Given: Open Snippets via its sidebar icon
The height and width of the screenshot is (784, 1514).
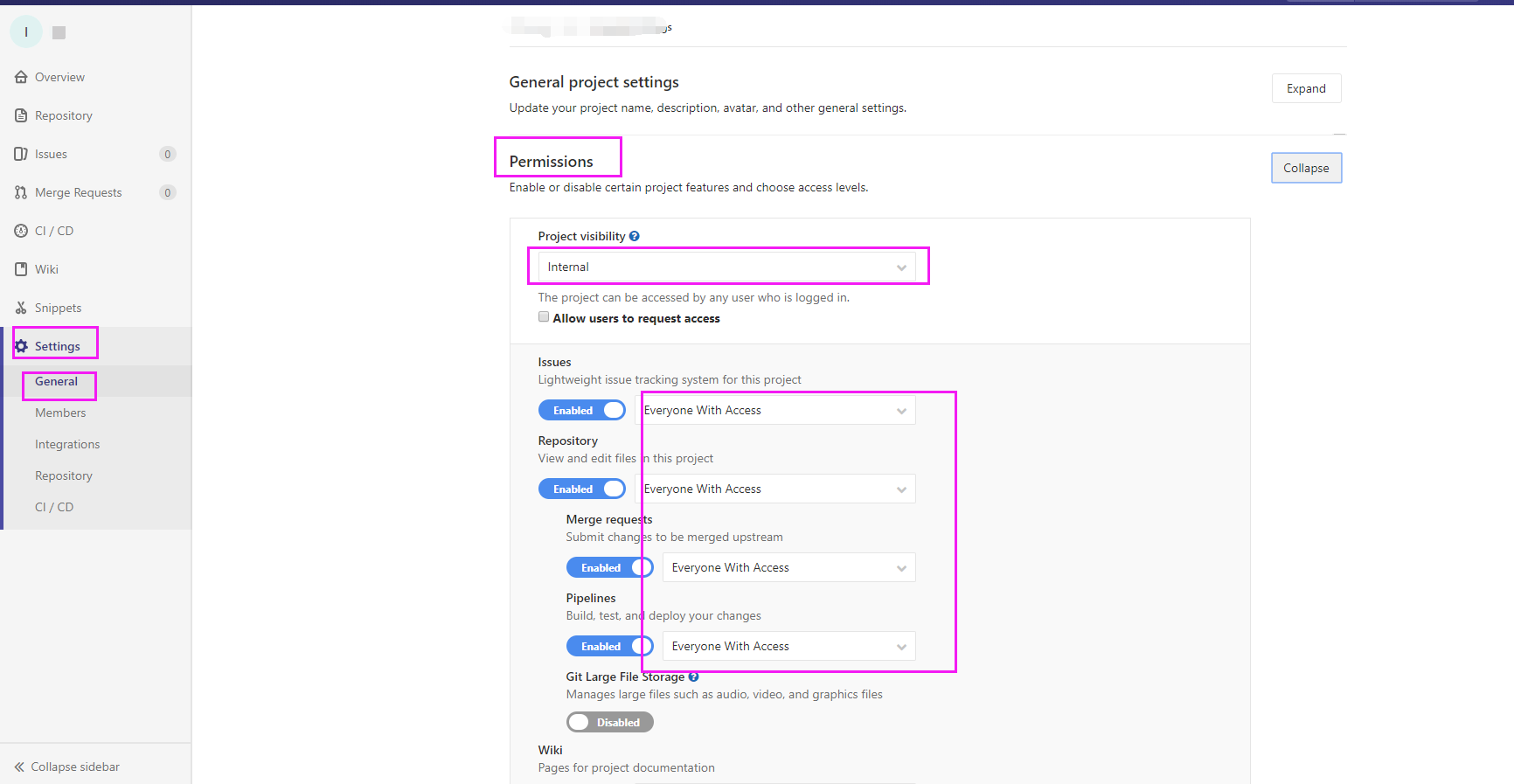Looking at the screenshot, I should [20, 308].
